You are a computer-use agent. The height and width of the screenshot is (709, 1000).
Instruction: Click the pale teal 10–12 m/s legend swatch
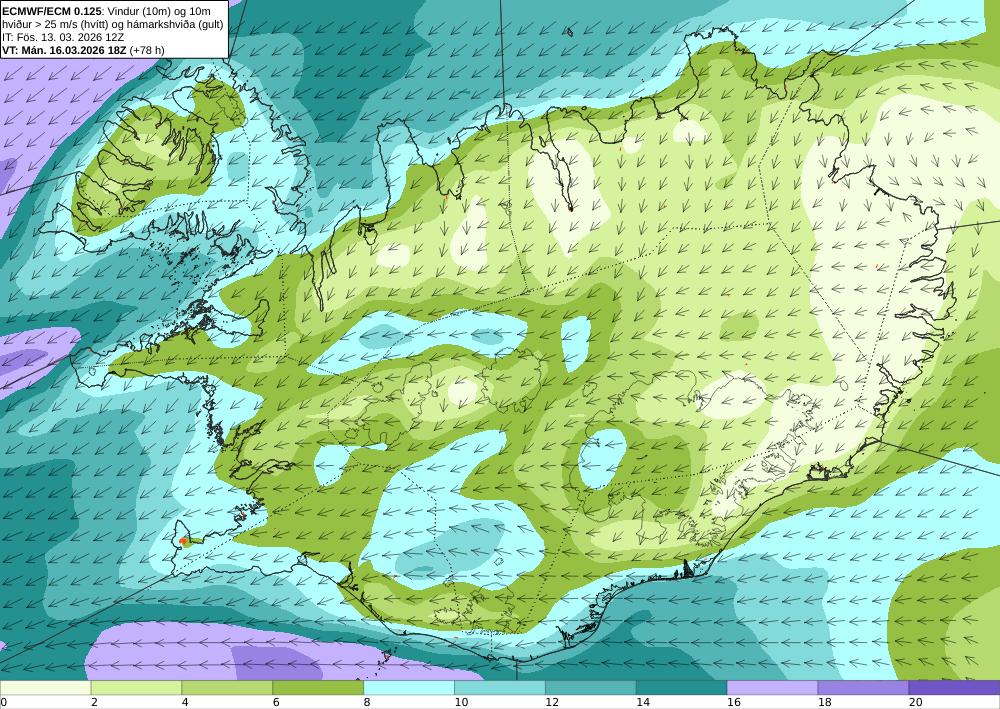coord(499,688)
